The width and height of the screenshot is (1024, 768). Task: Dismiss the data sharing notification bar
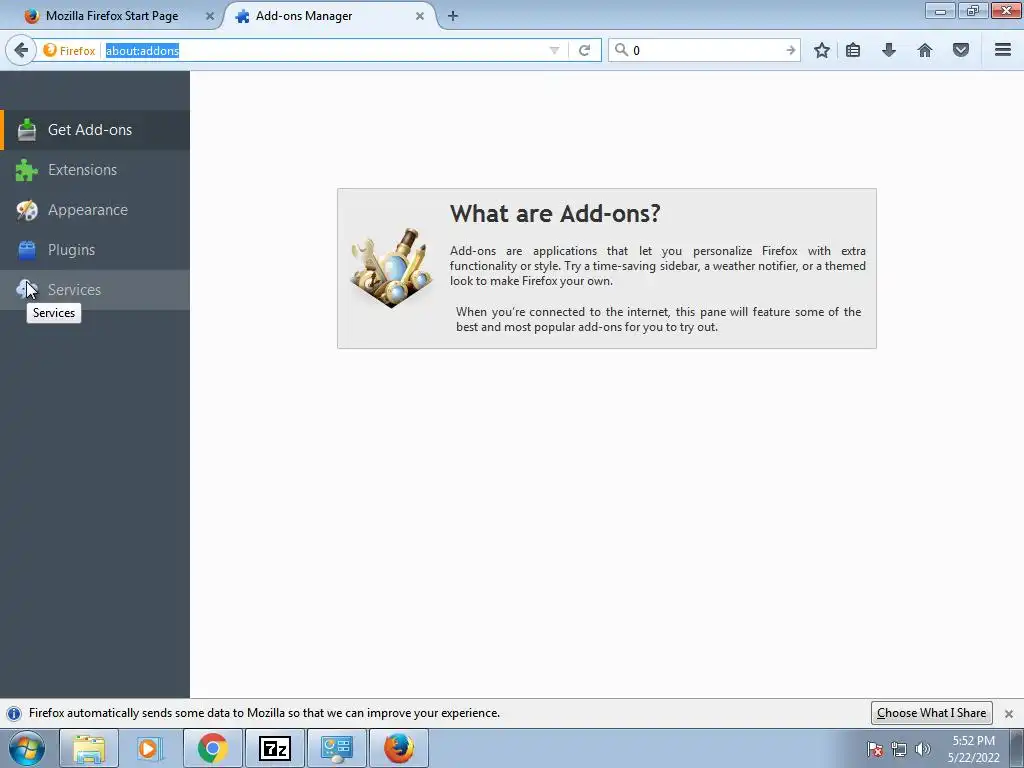click(x=1009, y=714)
